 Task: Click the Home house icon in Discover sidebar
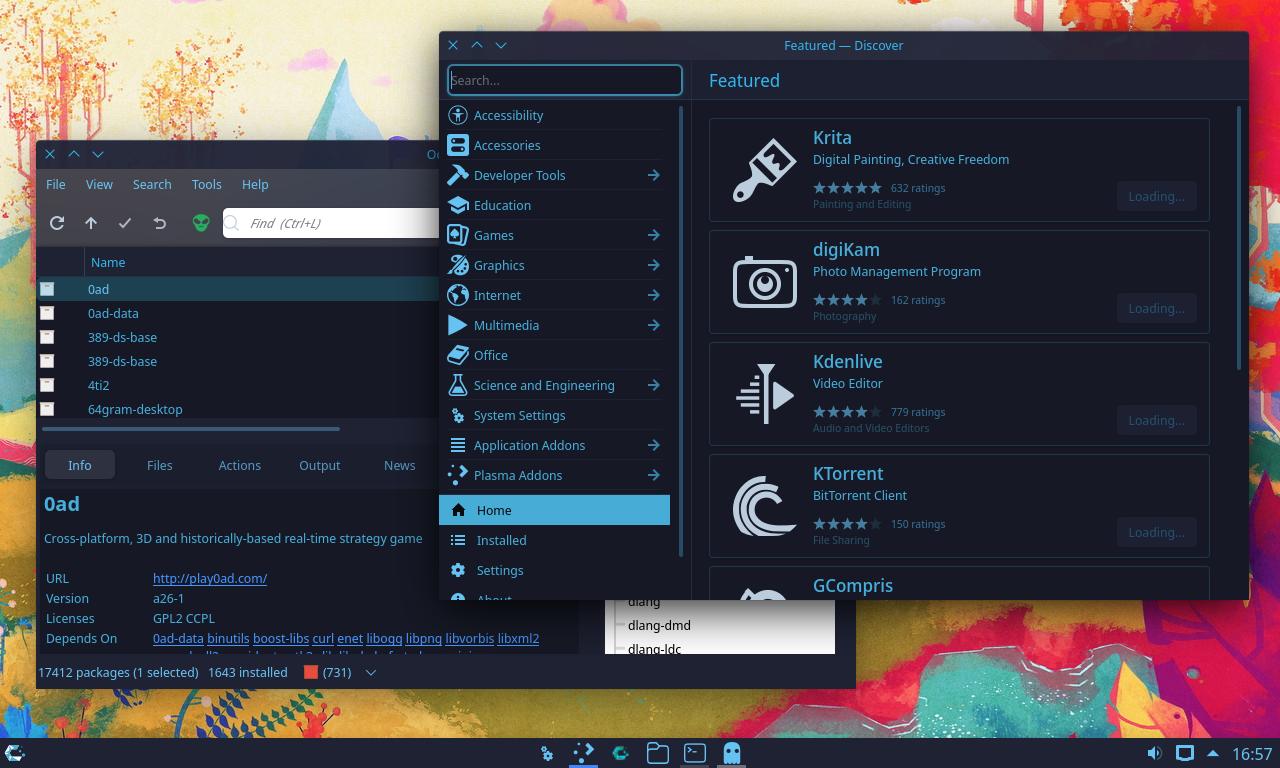[x=458, y=510]
